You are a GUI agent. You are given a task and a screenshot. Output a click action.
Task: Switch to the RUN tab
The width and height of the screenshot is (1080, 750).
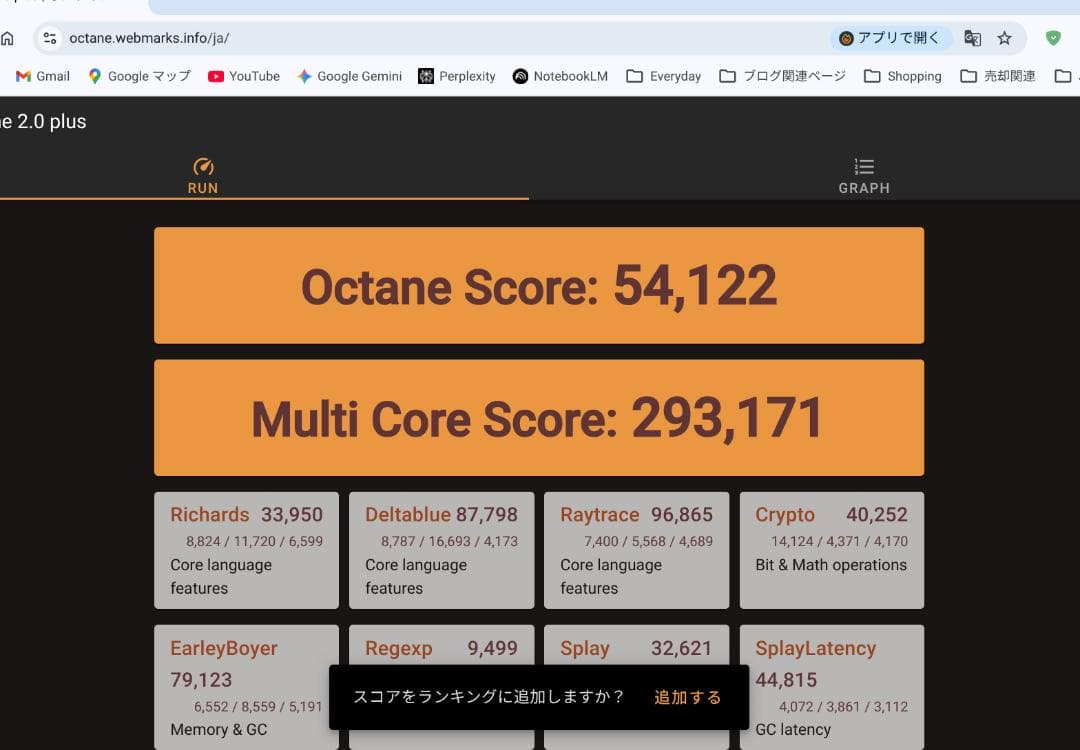(203, 175)
